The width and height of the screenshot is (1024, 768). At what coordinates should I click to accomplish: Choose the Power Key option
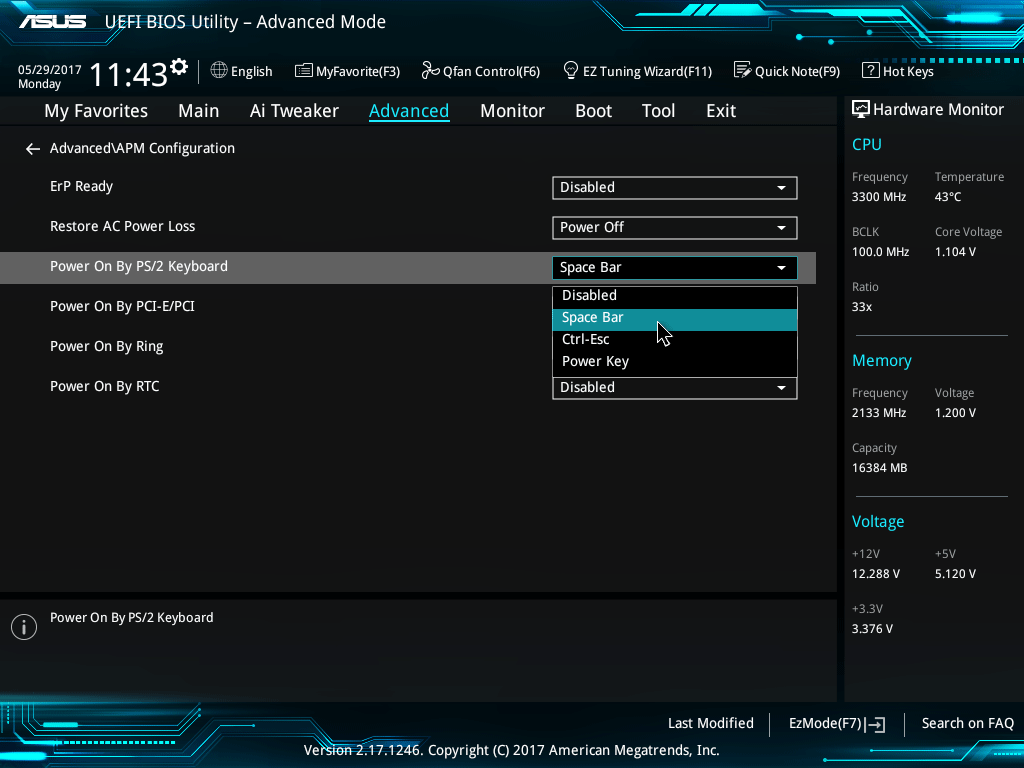[675, 362]
